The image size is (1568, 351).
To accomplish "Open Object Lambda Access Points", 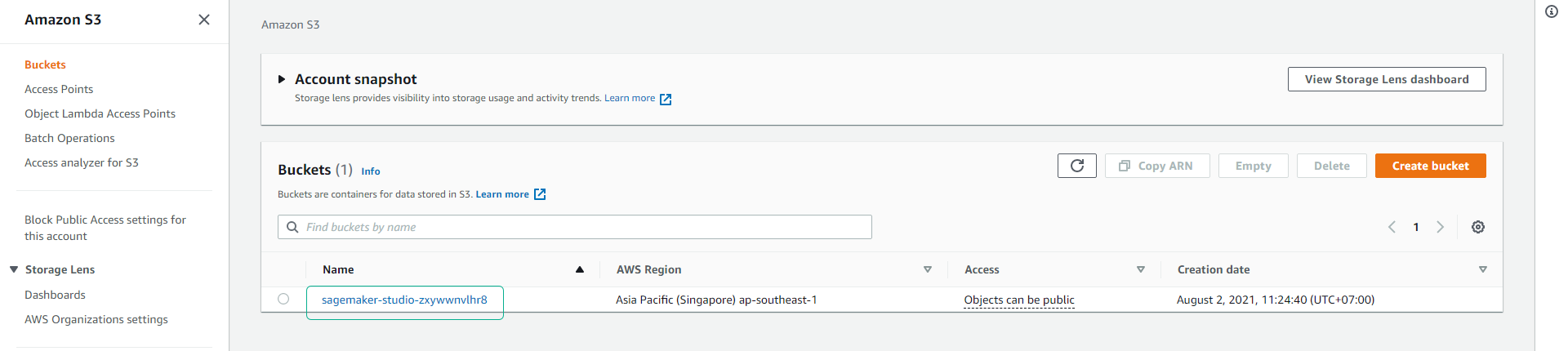I will [100, 113].
